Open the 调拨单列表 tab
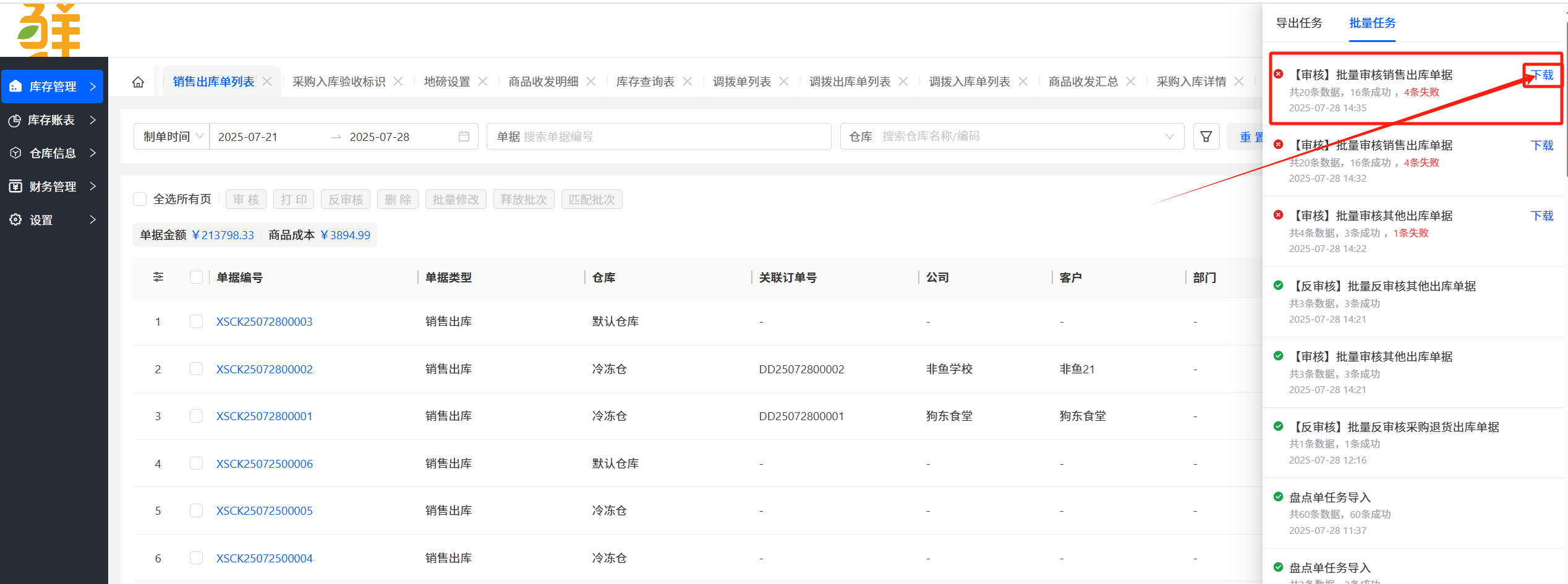Image resolution: width=1568 pixels, height=584 pixels. 742,82
